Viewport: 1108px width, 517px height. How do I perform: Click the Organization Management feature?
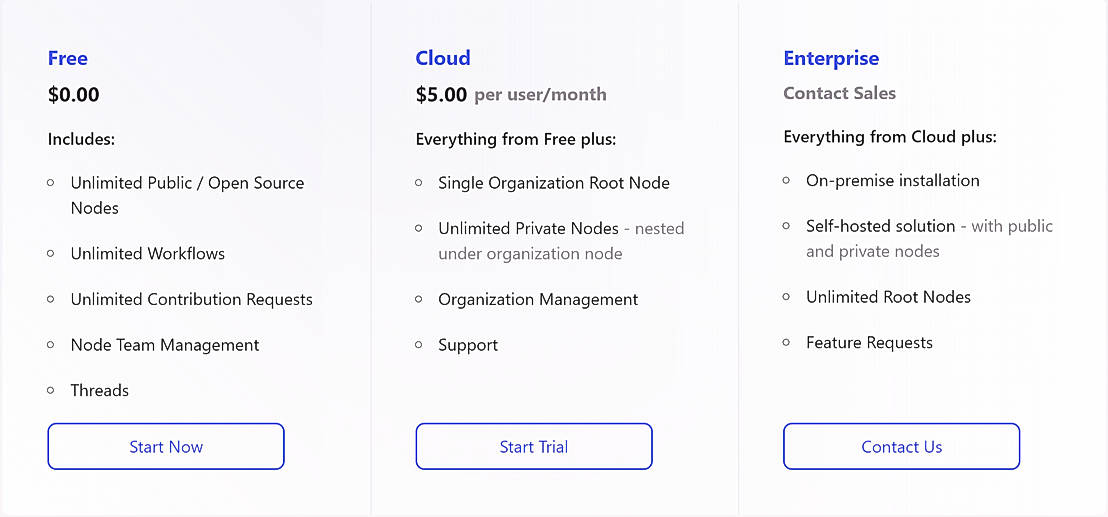click(x=538, y=300)
